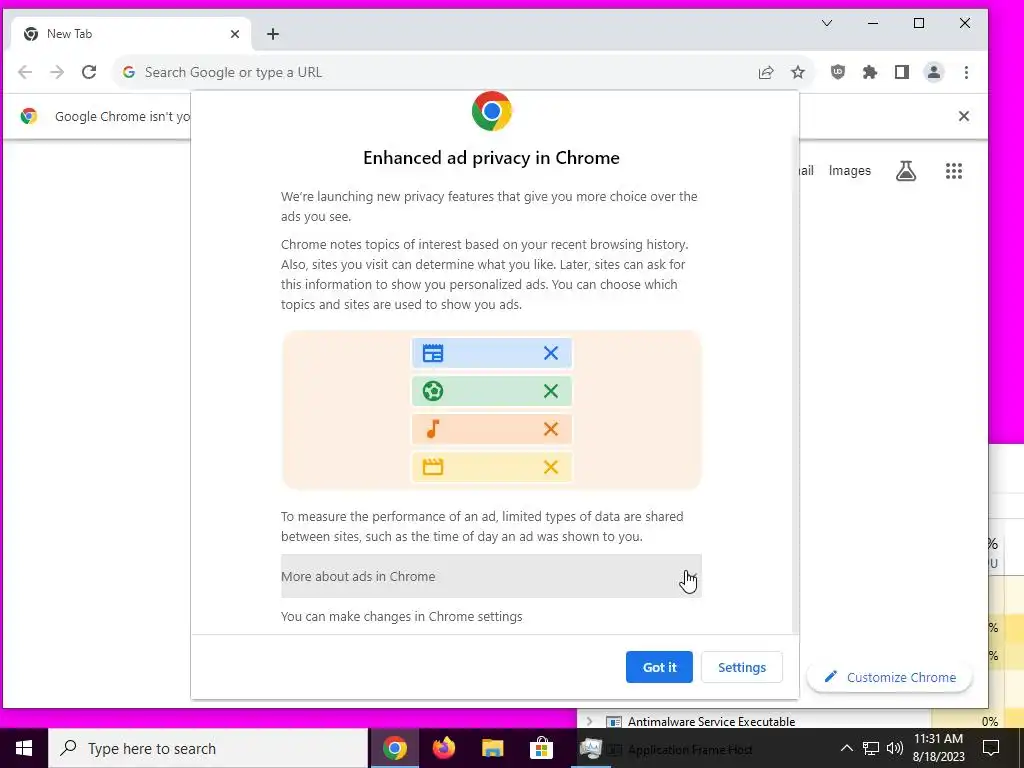This screenshot has width=1024, height=768.
Task: Remove the yellow movie topic chip
Action: 551,466
